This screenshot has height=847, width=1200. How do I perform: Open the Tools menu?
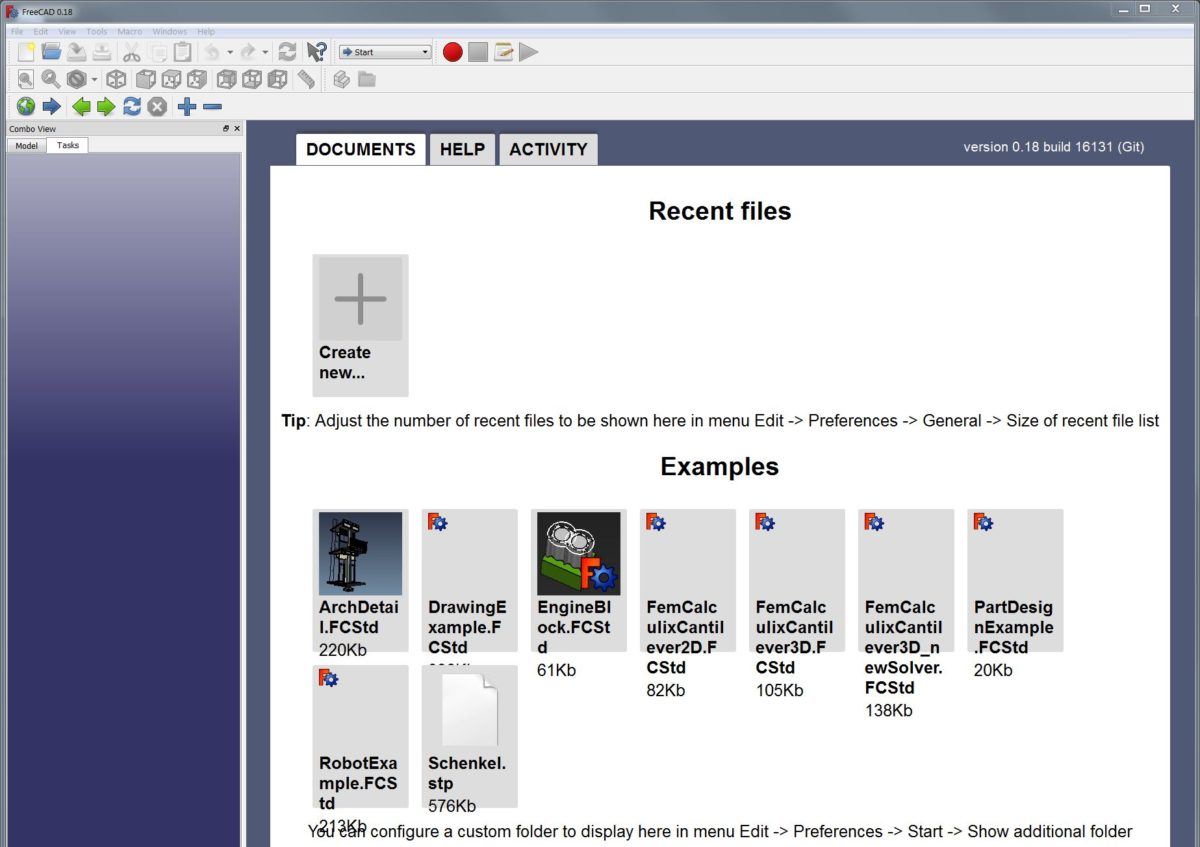[x=97, y=32]
